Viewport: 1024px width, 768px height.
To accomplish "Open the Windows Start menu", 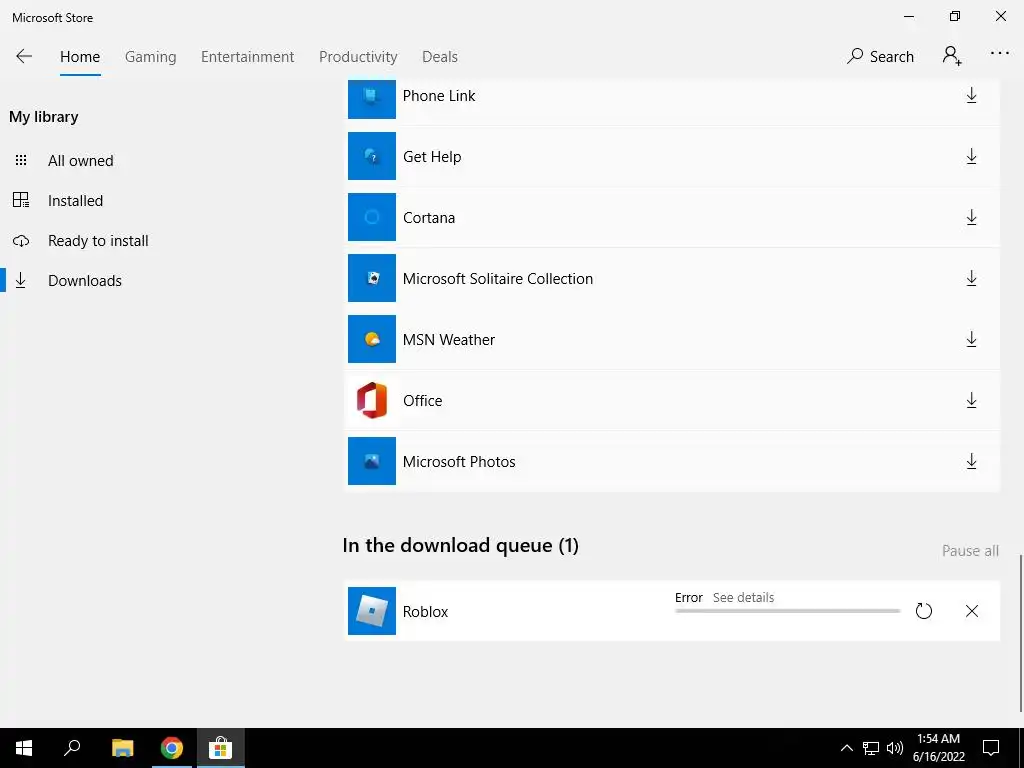I will coord(24,748).
